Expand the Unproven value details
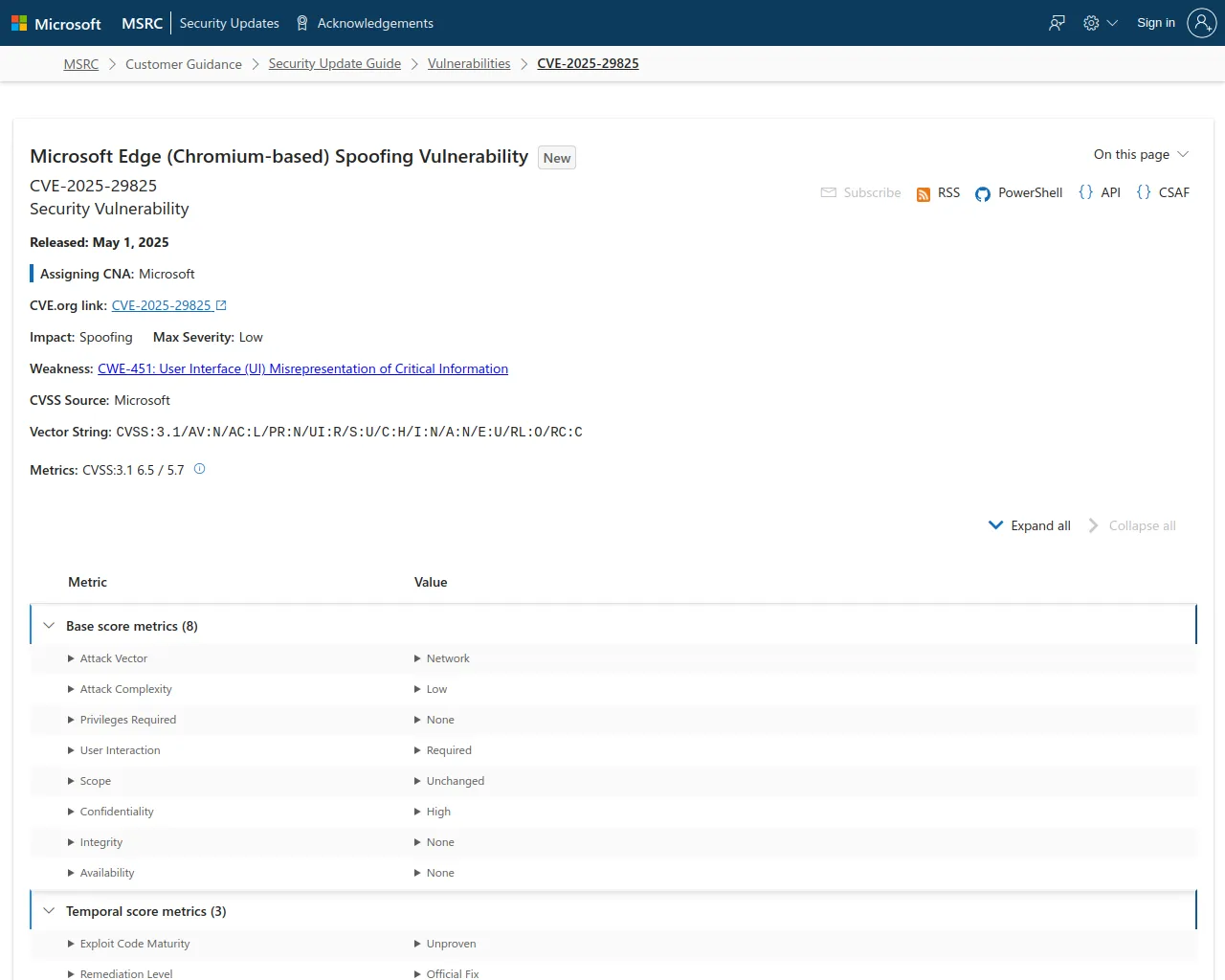Screen dimensions: 1225x980 (445, 944)
